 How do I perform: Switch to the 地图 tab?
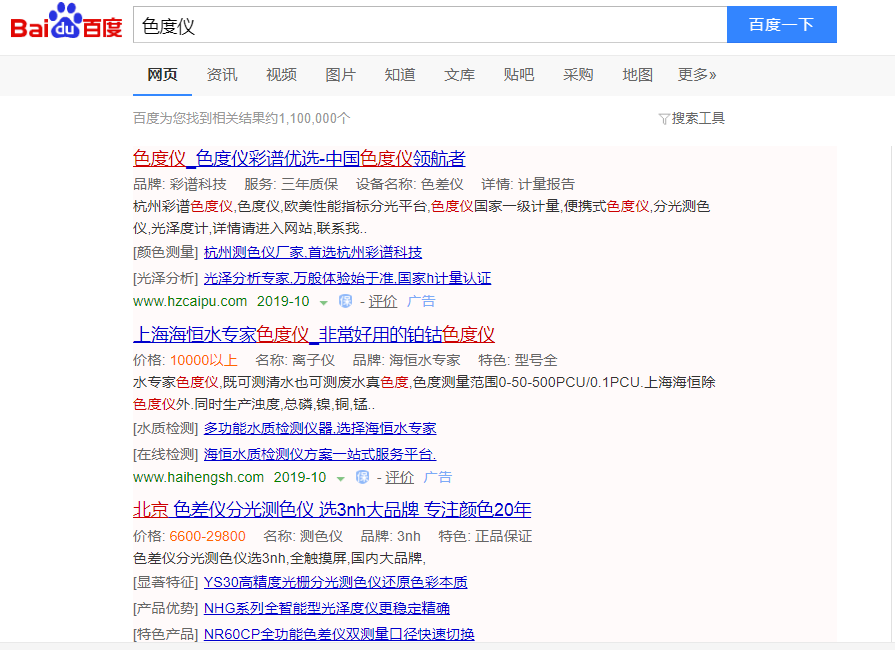tap(638, 75)
